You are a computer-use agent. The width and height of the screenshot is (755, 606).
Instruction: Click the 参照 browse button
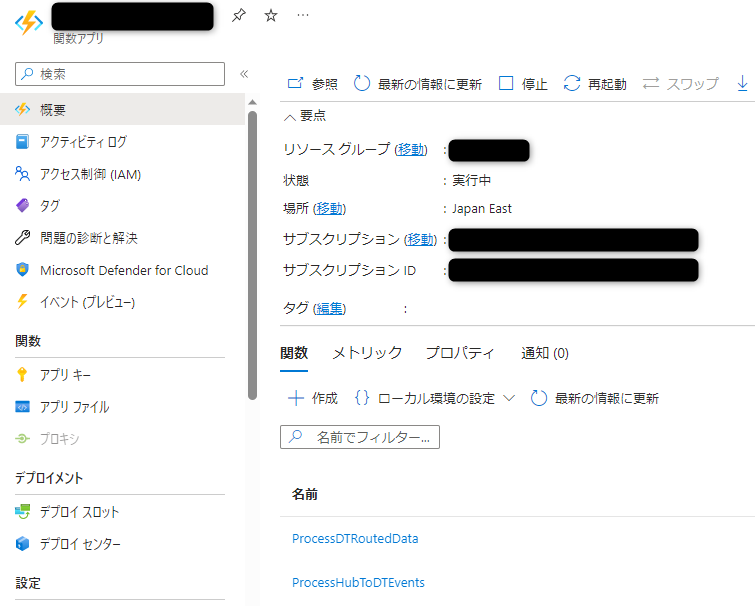(x=312, y=84)
